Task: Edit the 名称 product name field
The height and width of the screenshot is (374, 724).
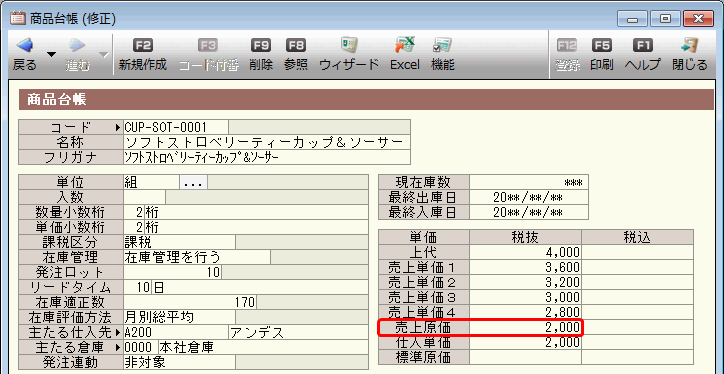Action: pos(266,142)
